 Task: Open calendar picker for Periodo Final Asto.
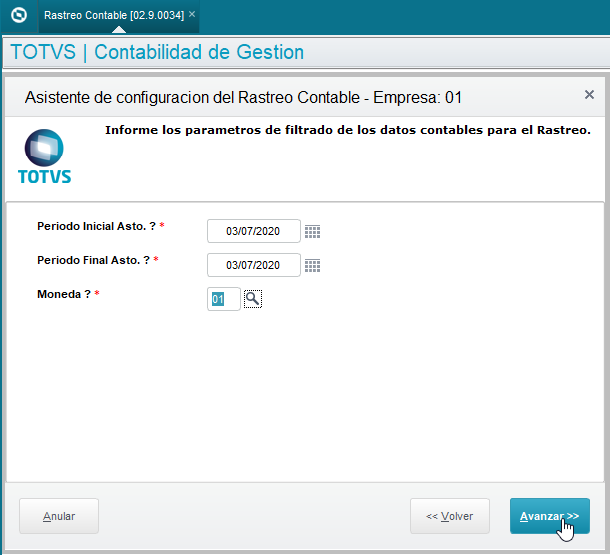pyautogui.click(x=312, y=266)
